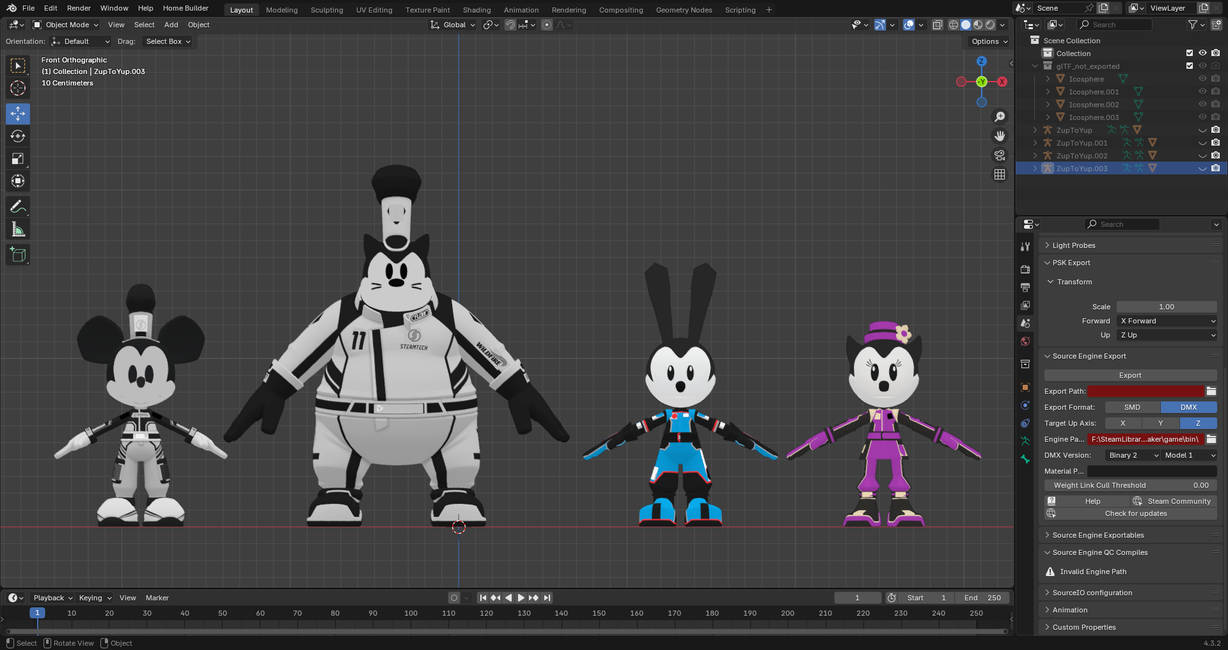Switch perspective/orthographic with the grid gizmo
1228x650 pixels.
coord(999,174)
